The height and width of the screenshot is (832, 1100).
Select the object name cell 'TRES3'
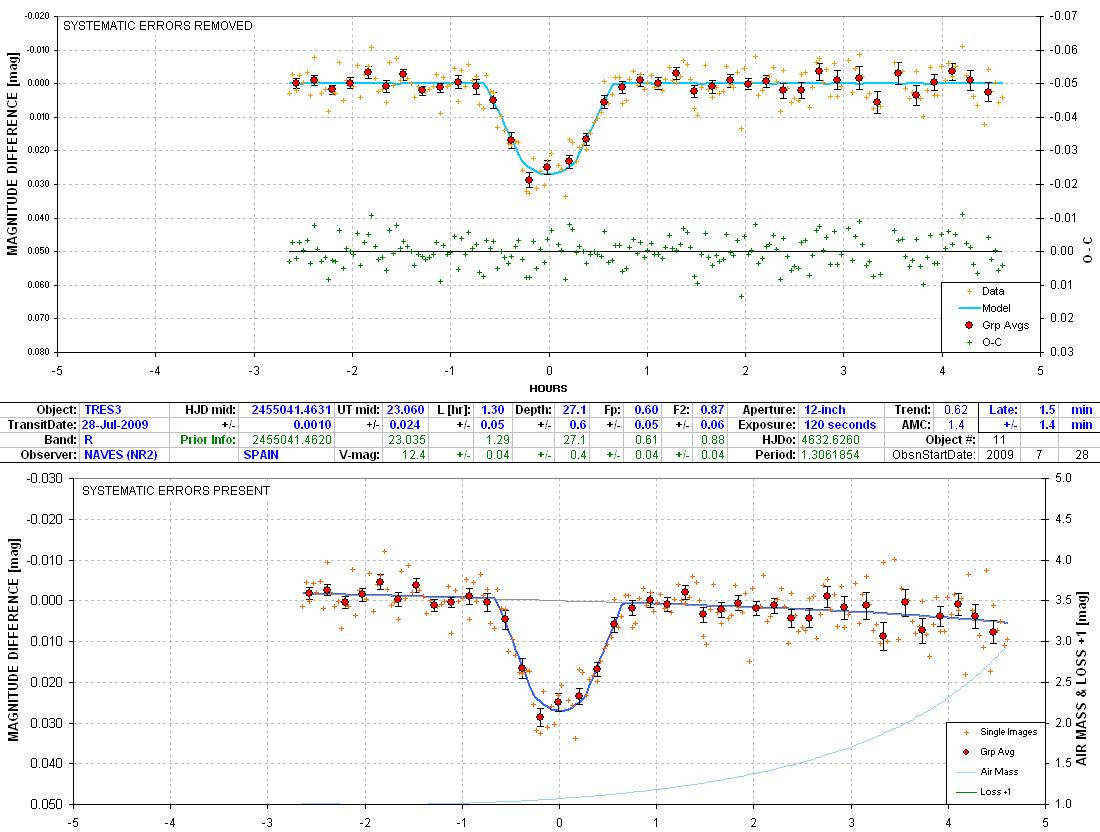(x=103, y=410)
